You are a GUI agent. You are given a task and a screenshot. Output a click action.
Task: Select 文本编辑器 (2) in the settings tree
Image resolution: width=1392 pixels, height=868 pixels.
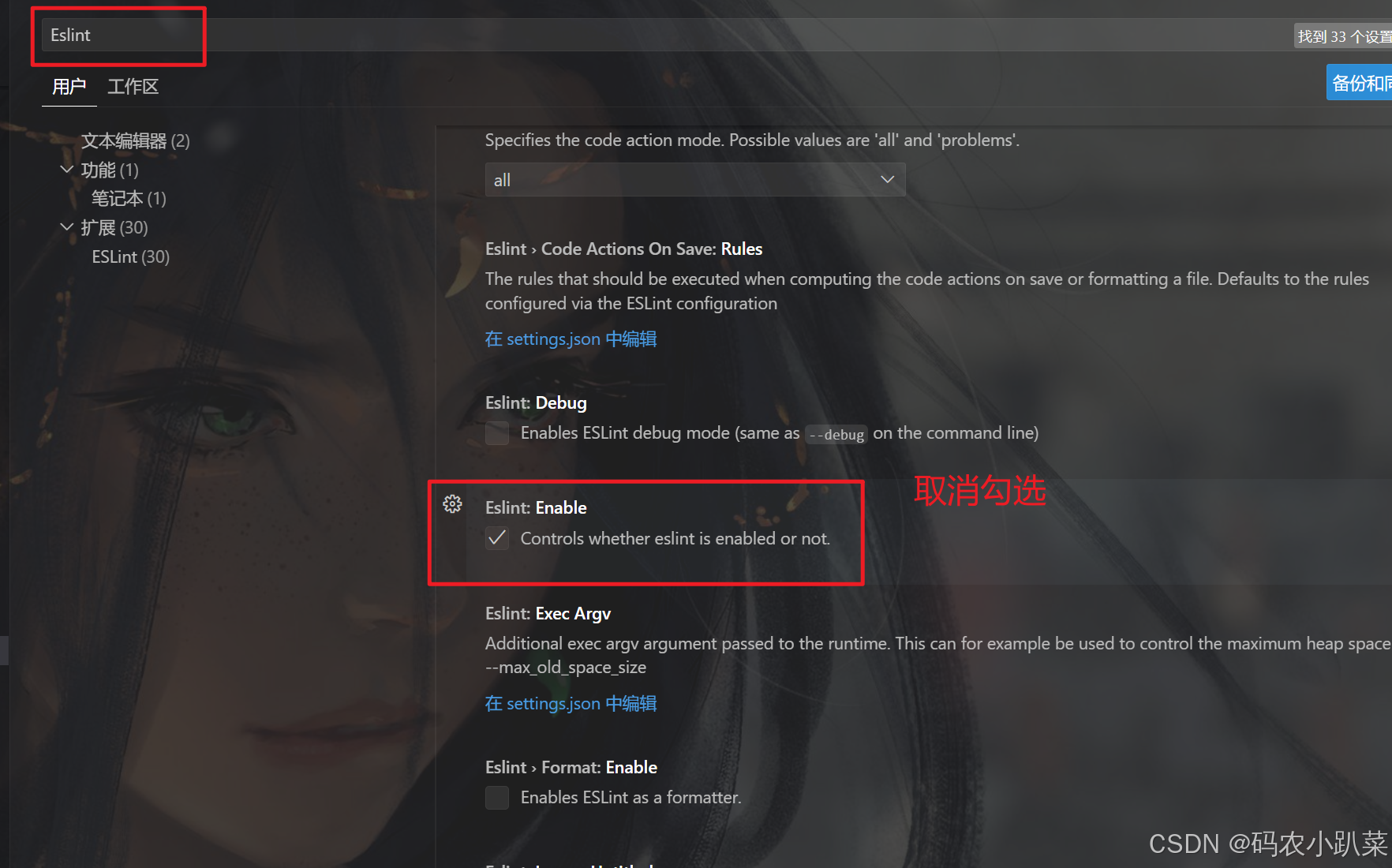coord(136,141)
